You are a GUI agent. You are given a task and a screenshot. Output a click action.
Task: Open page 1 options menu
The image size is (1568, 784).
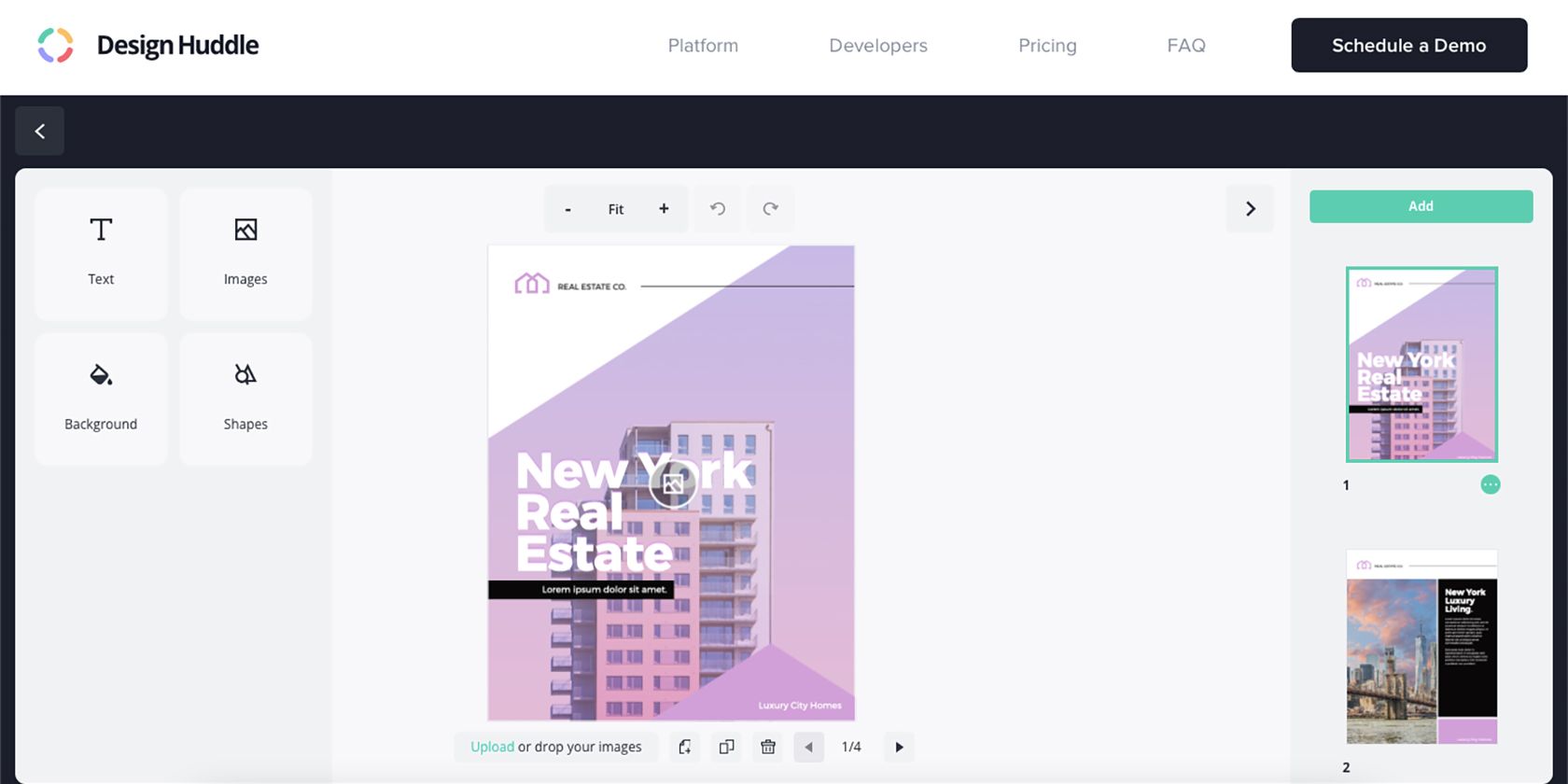coord(1490,484)
